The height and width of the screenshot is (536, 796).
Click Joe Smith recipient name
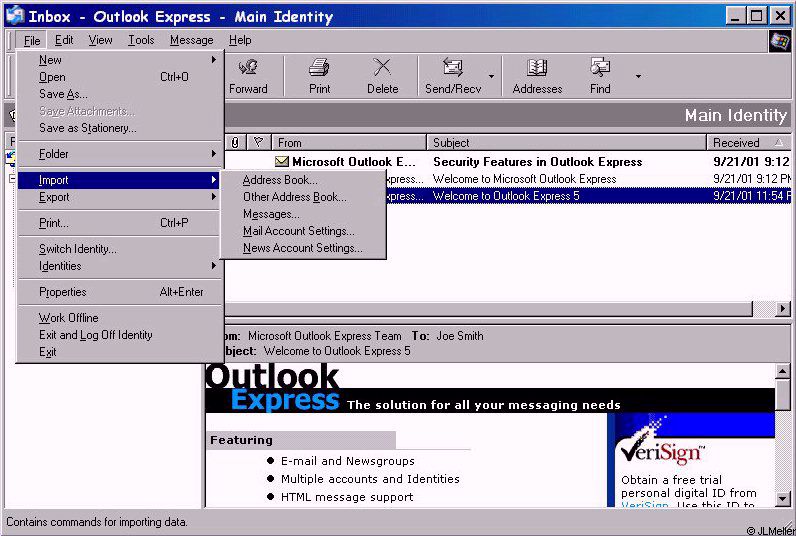459,336
